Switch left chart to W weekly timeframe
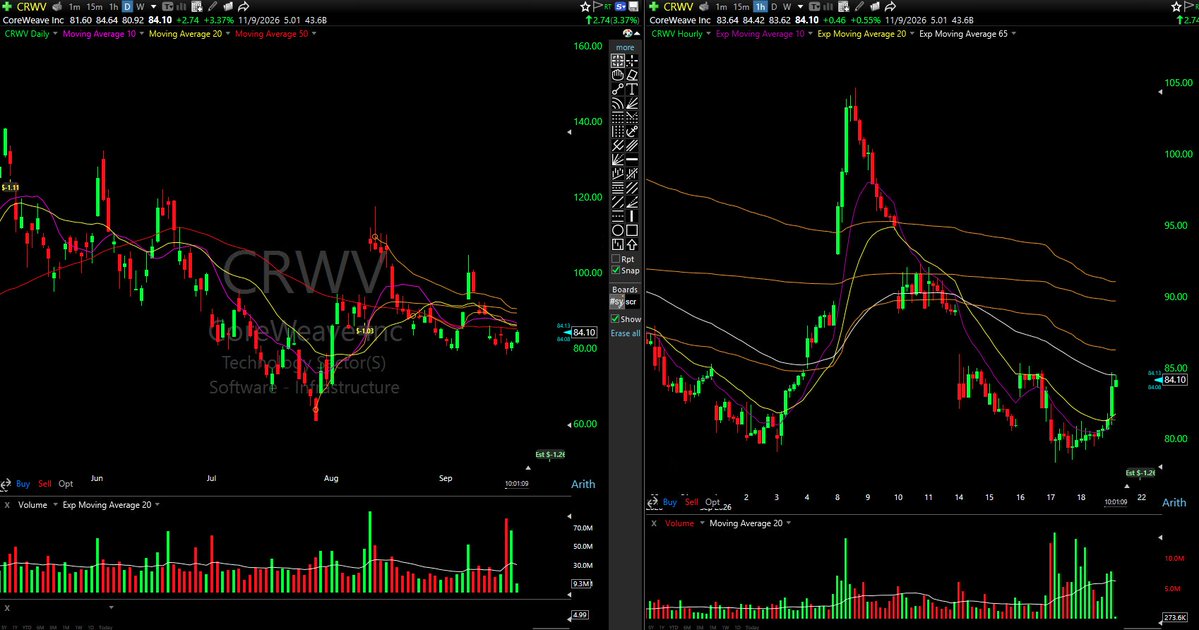 pyautogui.click(x=140, y=7)
